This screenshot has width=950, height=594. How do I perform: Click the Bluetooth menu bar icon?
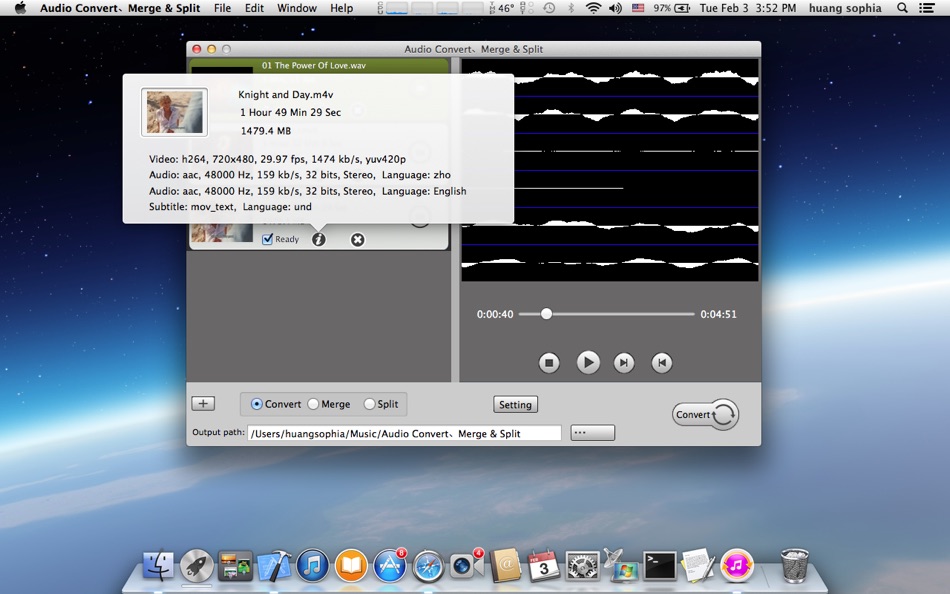571,8
